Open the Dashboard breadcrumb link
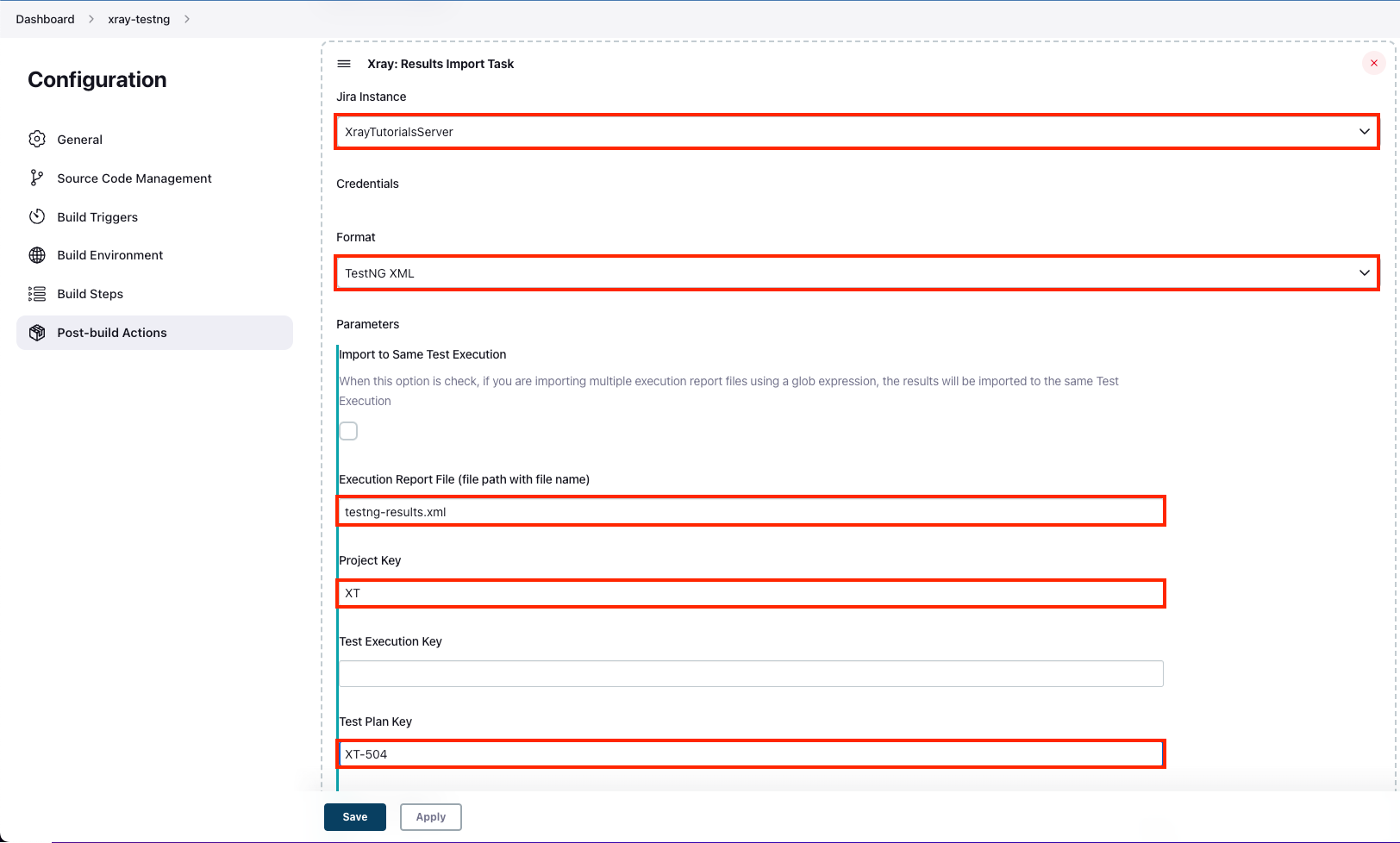Viewport: 1400px width, 843px height. 45,19
